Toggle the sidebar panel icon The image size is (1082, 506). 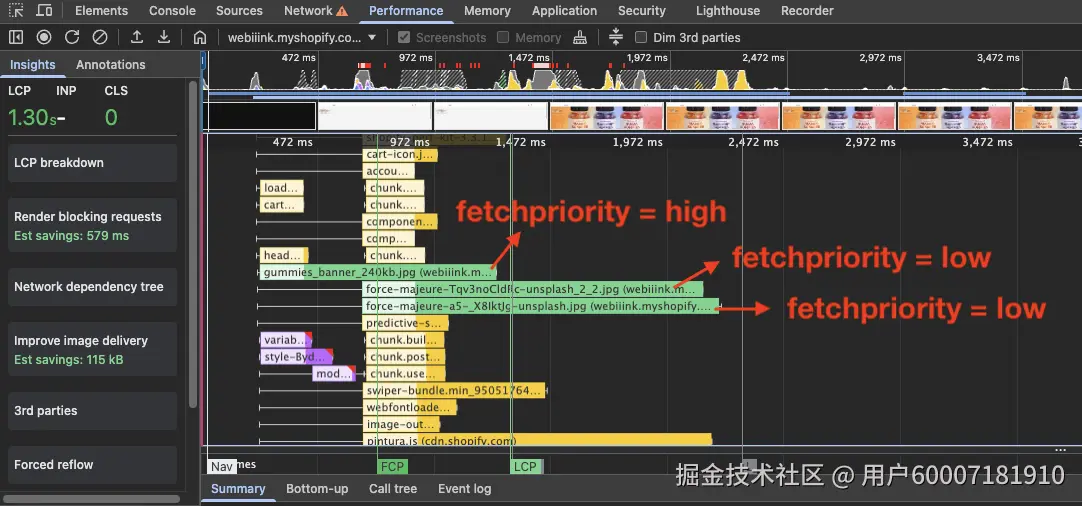pyautogui.click(x=16, y=37)
